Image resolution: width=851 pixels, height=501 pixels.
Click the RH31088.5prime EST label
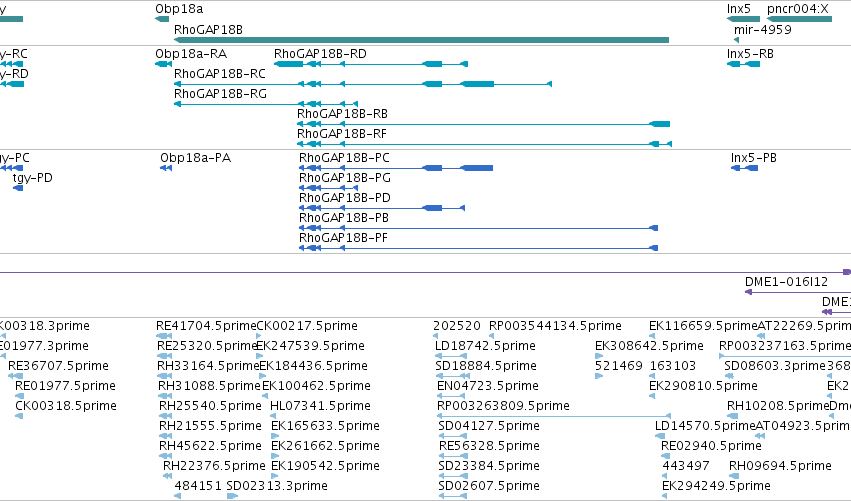(209, 386)
